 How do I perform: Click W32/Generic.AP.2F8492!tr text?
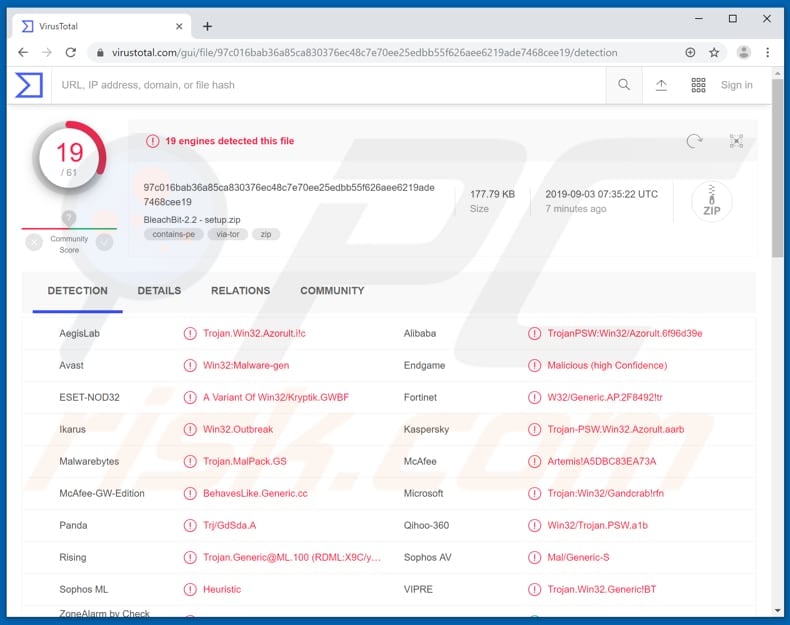pyautogui.click(x=605, y=397)
